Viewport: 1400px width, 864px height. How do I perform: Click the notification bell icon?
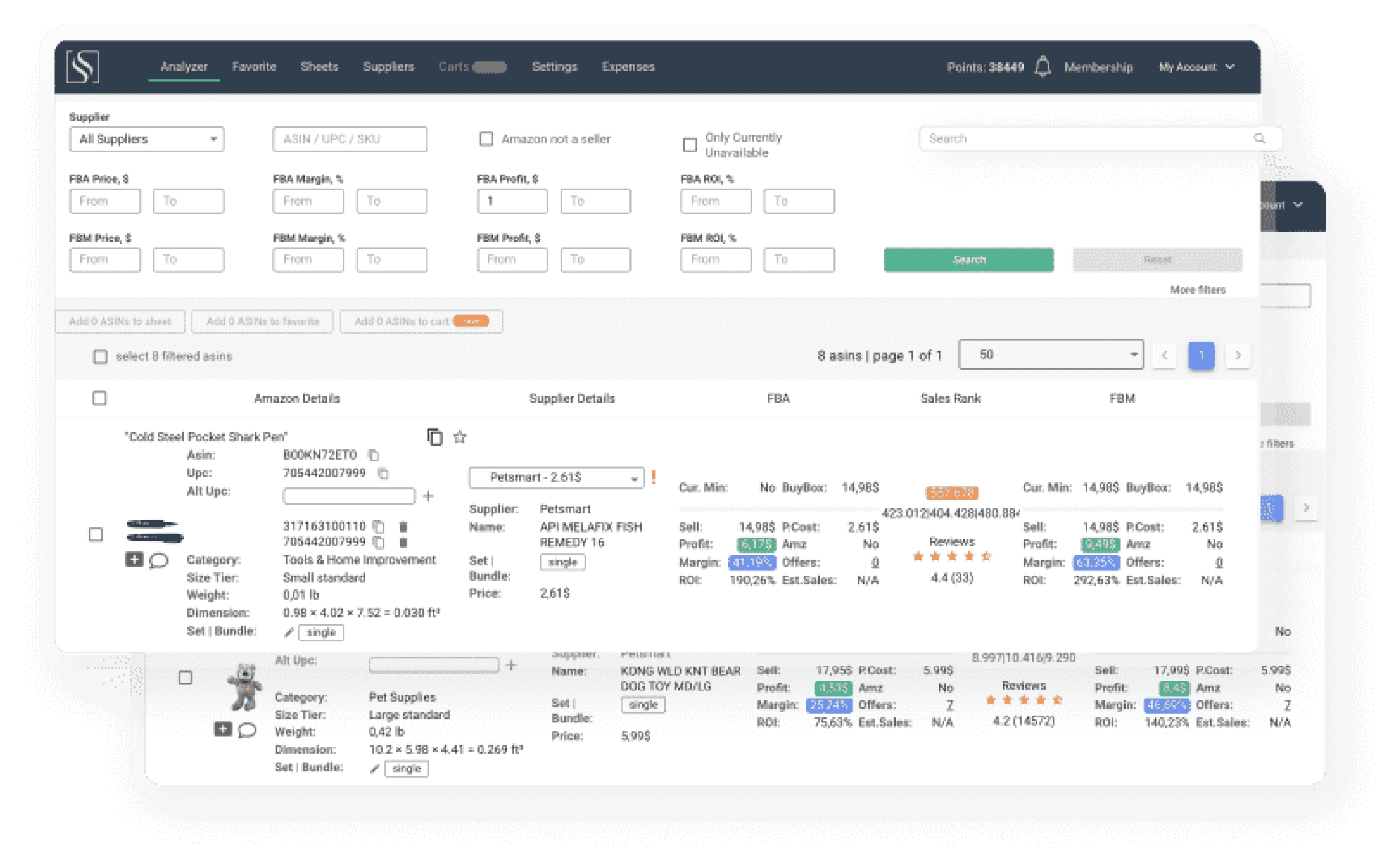click(x=1042, y=66)
